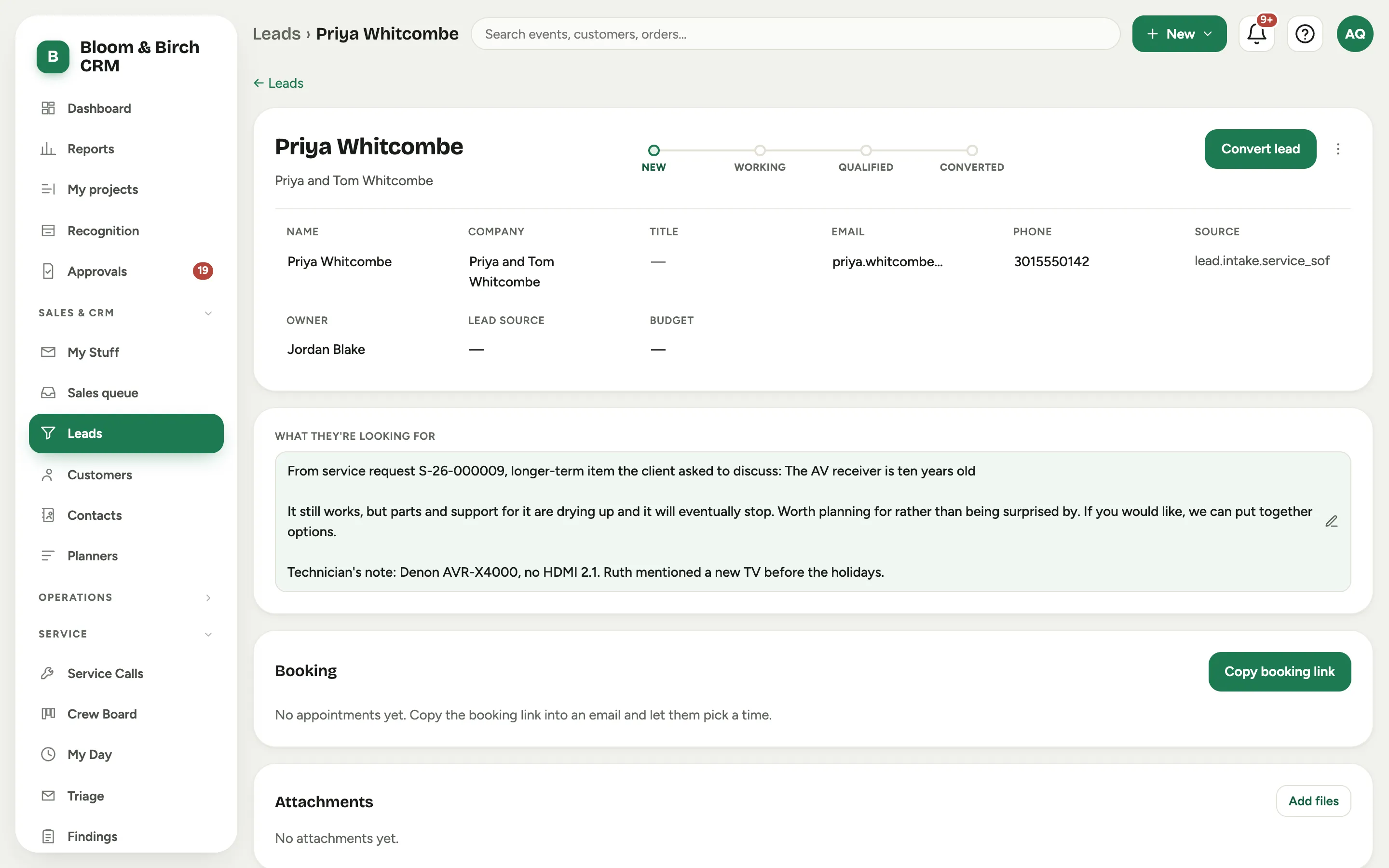
Task: Open Findings in the sidebar
Action: tap(126, 837)
